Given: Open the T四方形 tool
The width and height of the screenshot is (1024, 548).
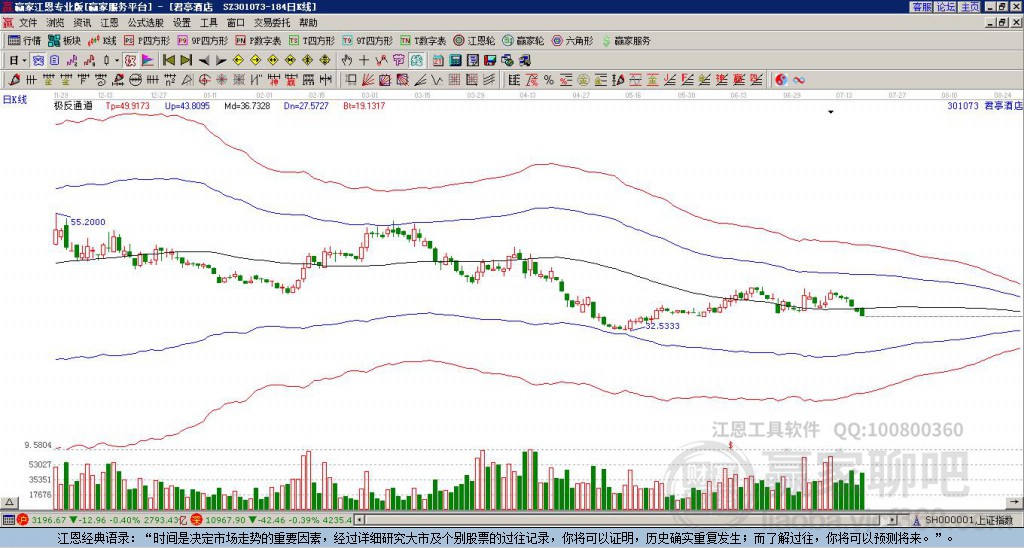Looking at the screenshot, I should (x=311, y=40).
